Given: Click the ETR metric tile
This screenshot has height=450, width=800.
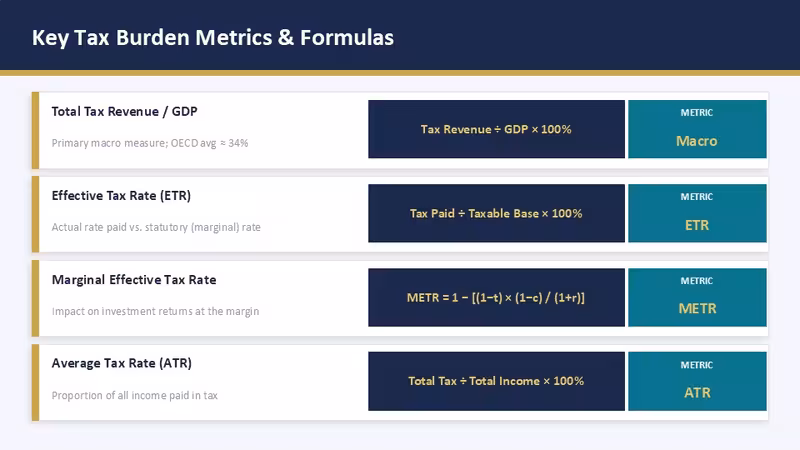Looking at the screenshot, I should coord(697,213).
